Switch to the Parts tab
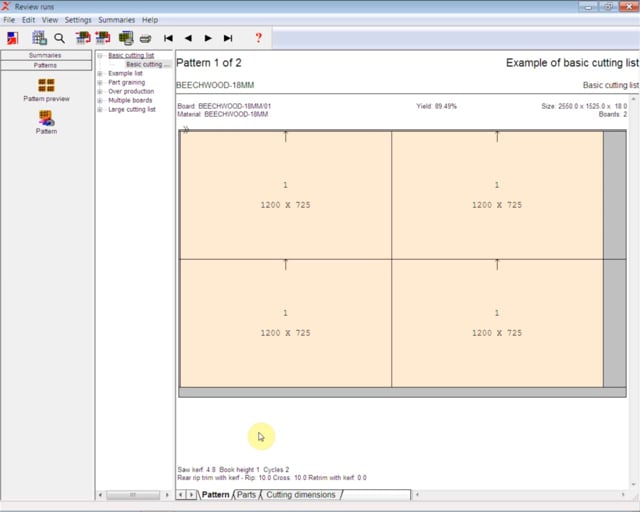The height and width of the screenshot is (512, 640). pyautogui.click(x=247, y=495)
